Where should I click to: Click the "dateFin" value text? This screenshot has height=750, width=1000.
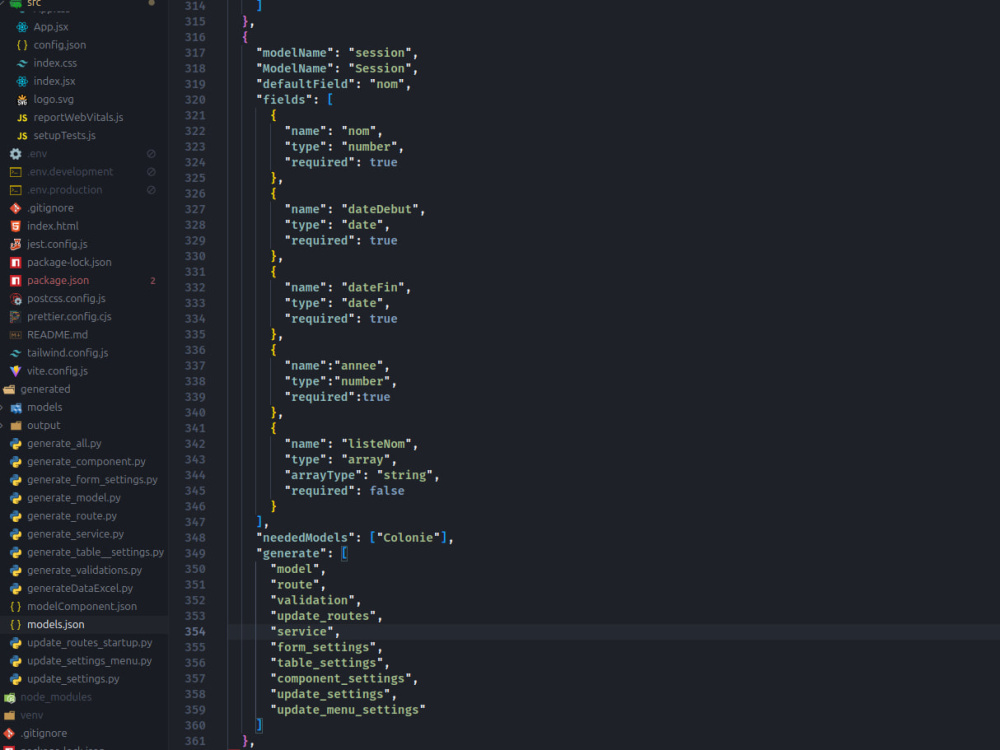pyautogui.click(x=372, y=288)
